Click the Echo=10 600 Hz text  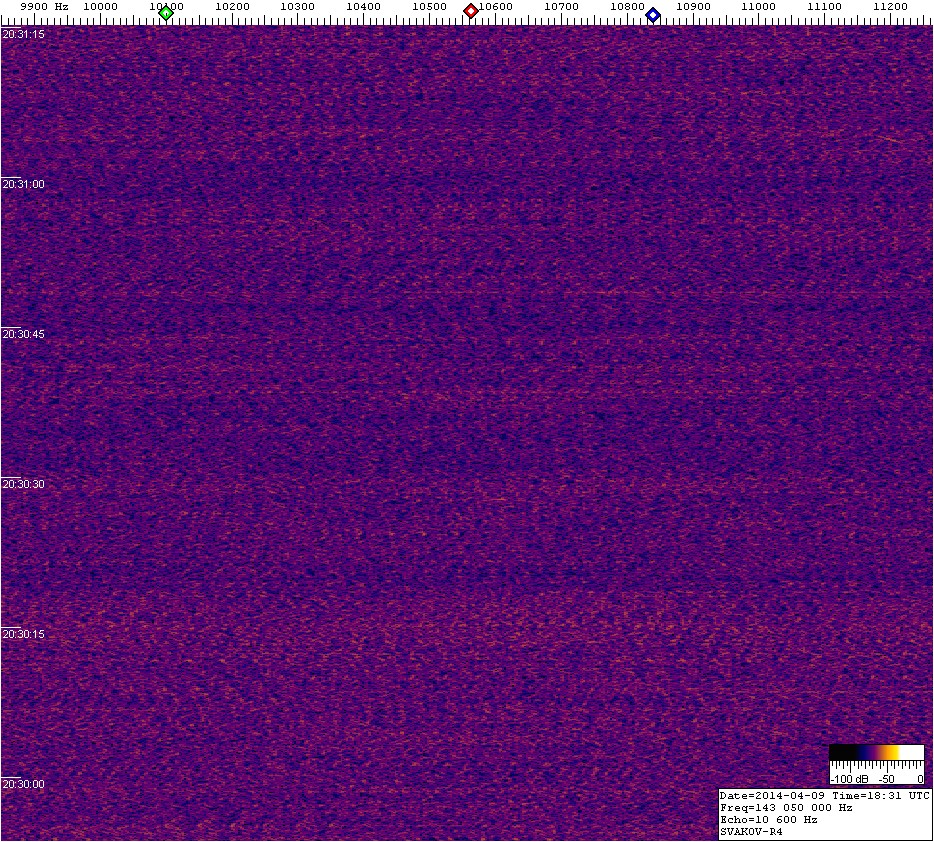click(x=768, y=819)
